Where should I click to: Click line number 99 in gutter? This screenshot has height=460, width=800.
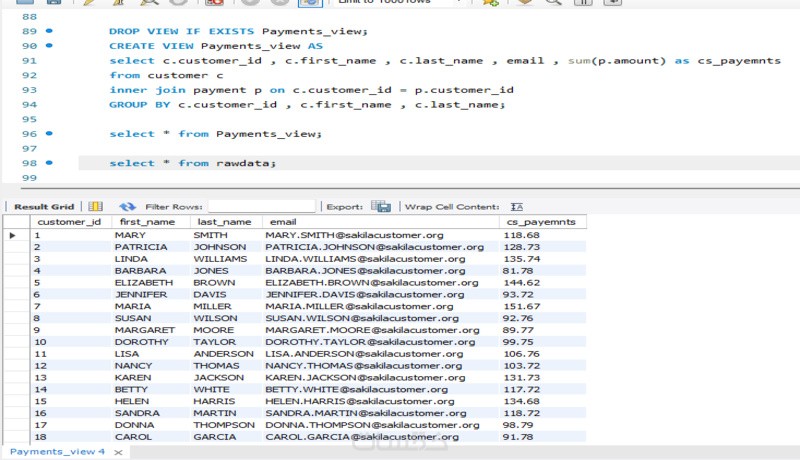point(29,178)
